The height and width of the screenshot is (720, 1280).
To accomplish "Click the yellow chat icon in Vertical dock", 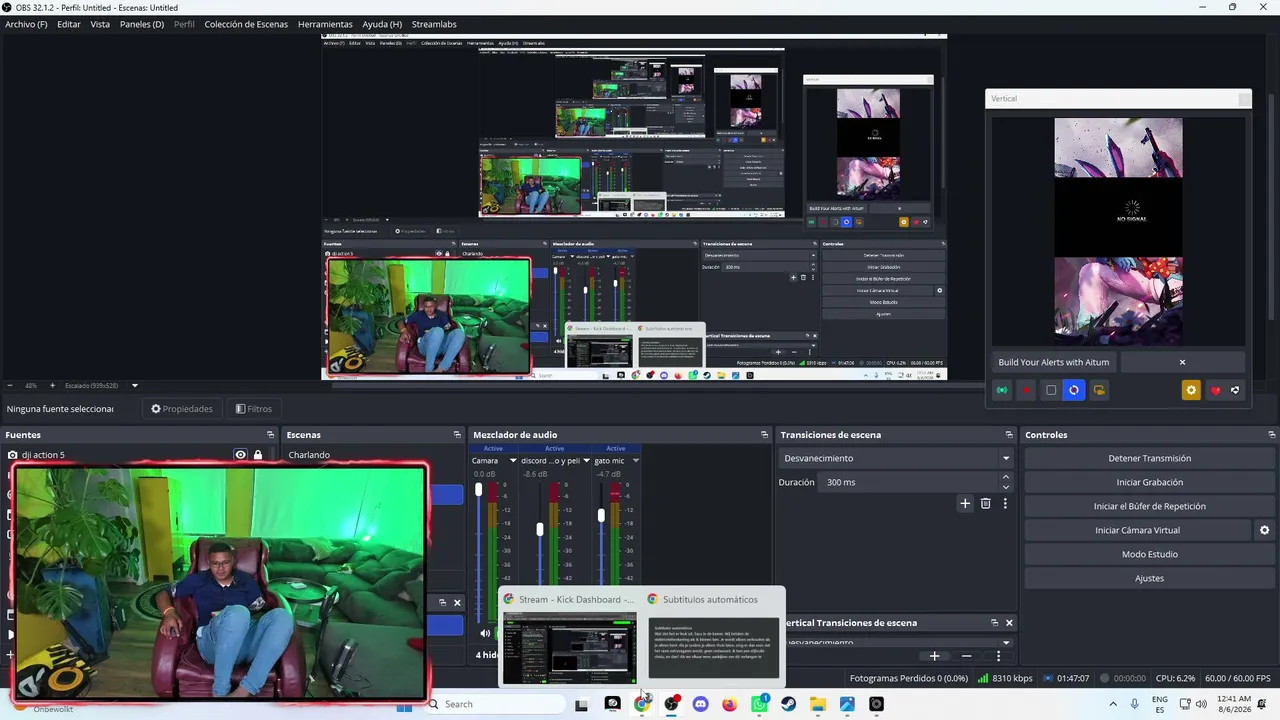I will 1099,390.
